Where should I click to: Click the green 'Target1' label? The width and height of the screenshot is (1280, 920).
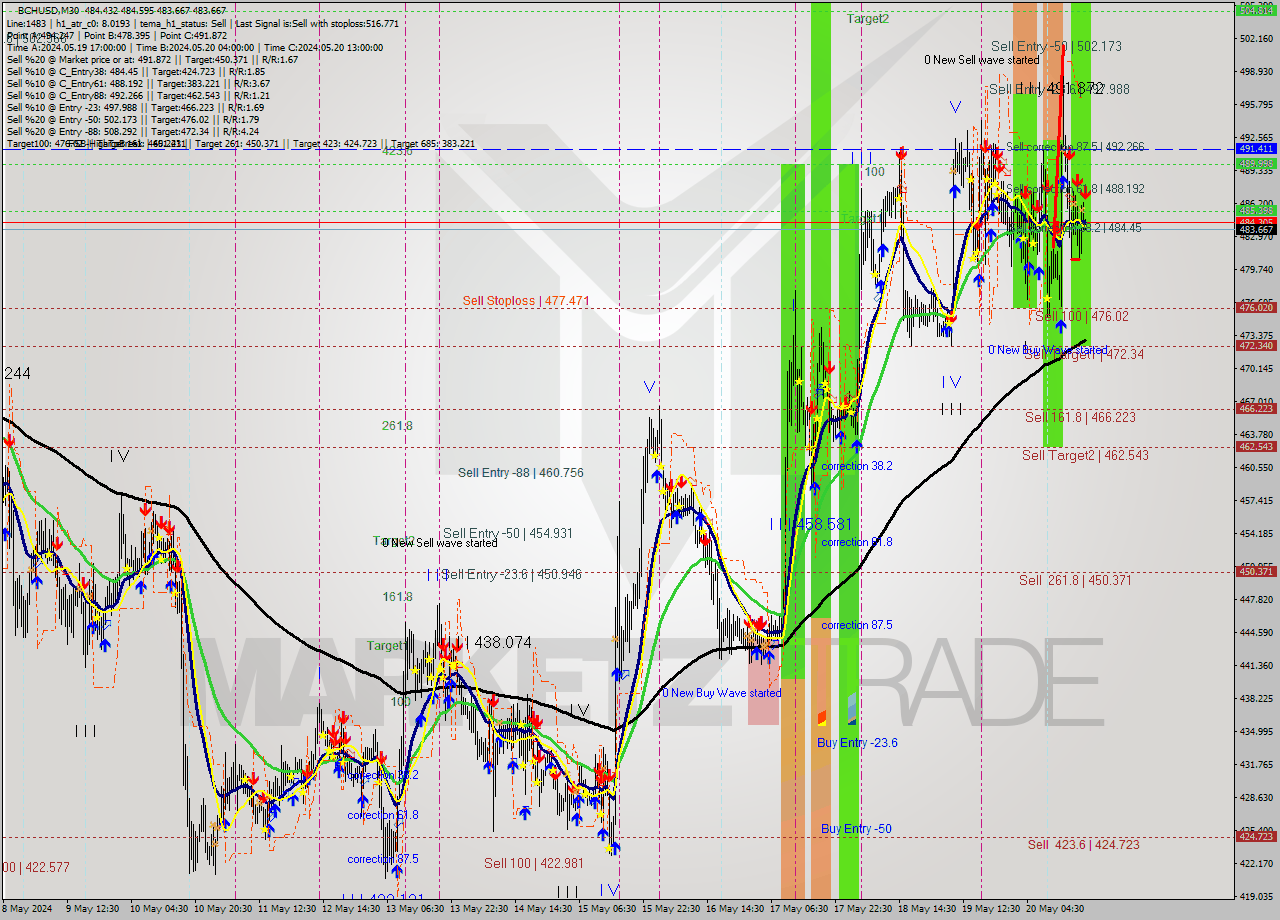pyautogui.click(x=386, y=645)
